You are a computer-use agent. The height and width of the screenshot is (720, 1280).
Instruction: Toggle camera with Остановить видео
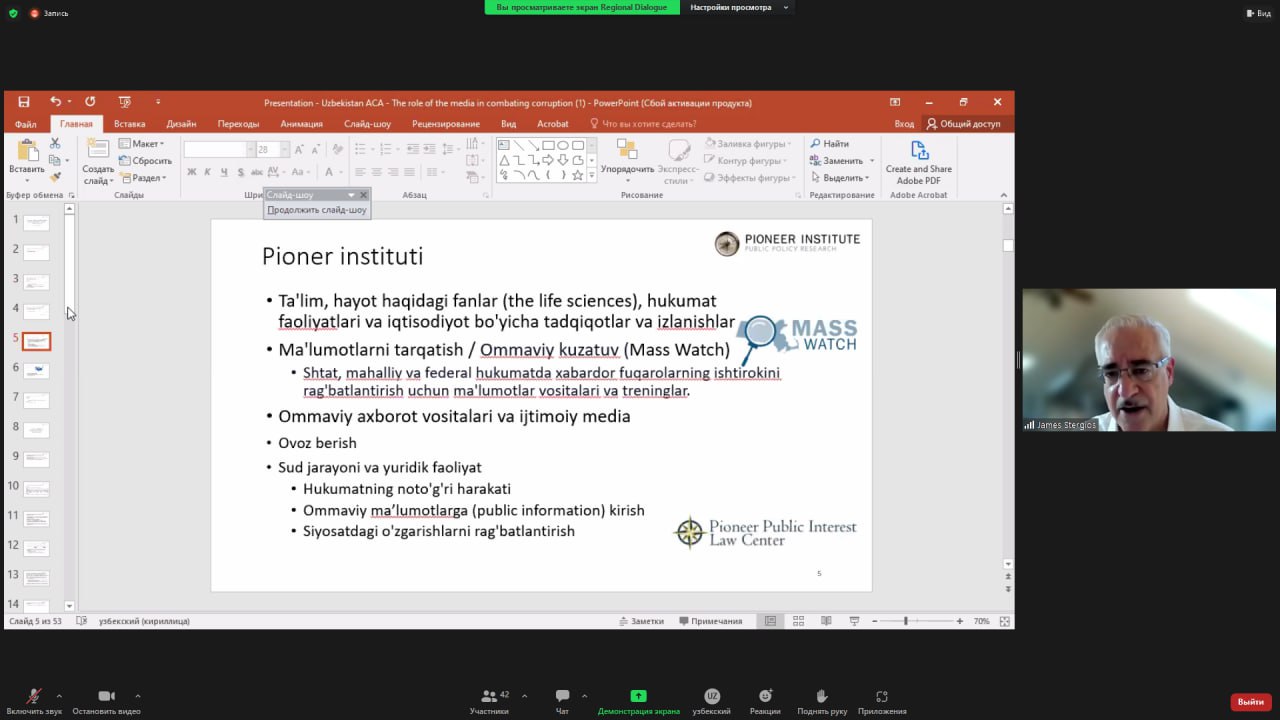(x=106, y=696)
